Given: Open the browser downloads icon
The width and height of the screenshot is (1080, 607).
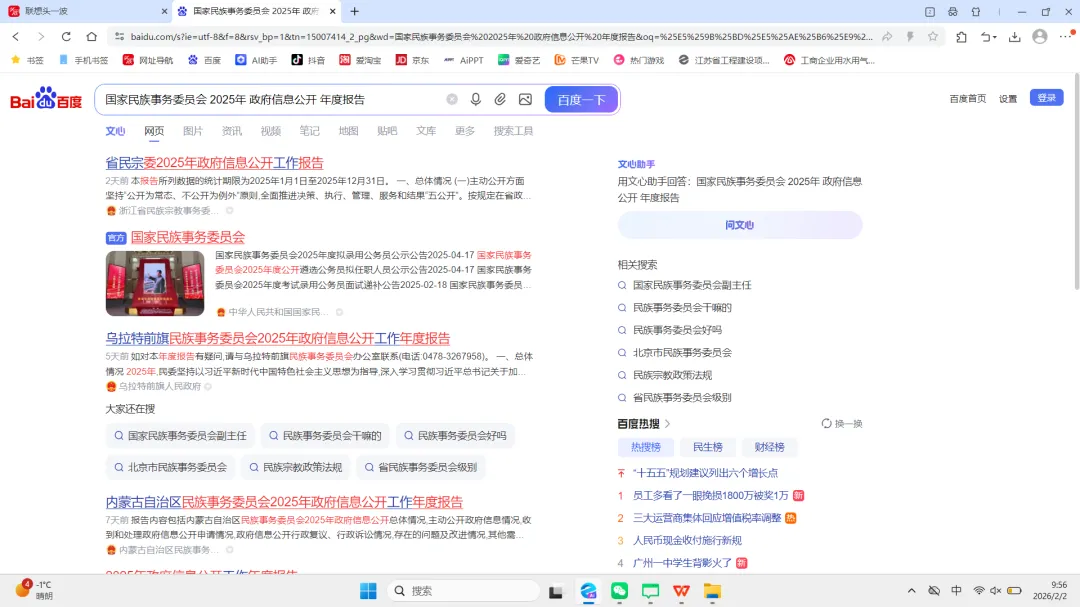Looking at the screenshot, I should point(1015,37).
